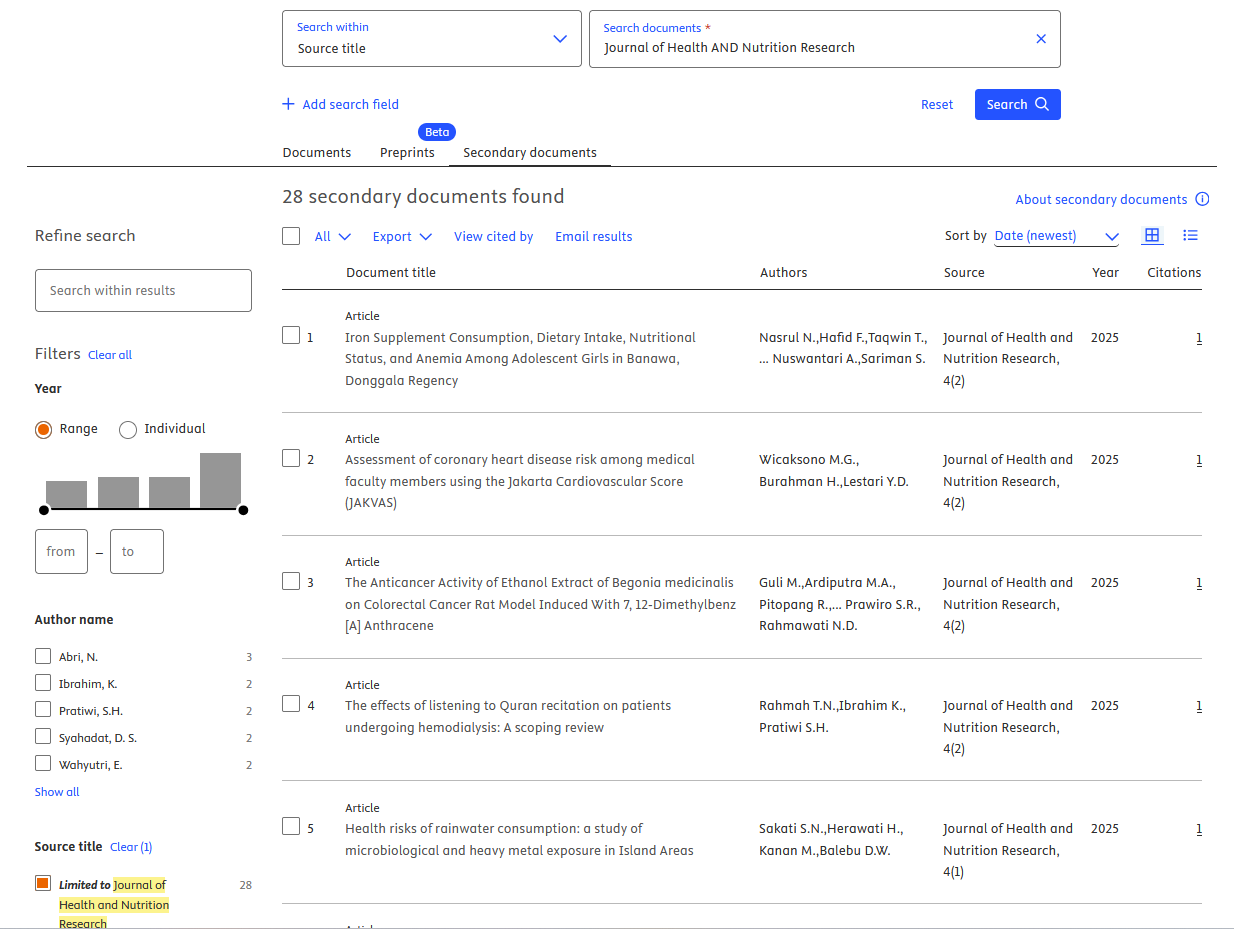The height and width of the screenshot is (929, 1234).
Task: Switch to grid table view icon
Action: point(1152,235)
